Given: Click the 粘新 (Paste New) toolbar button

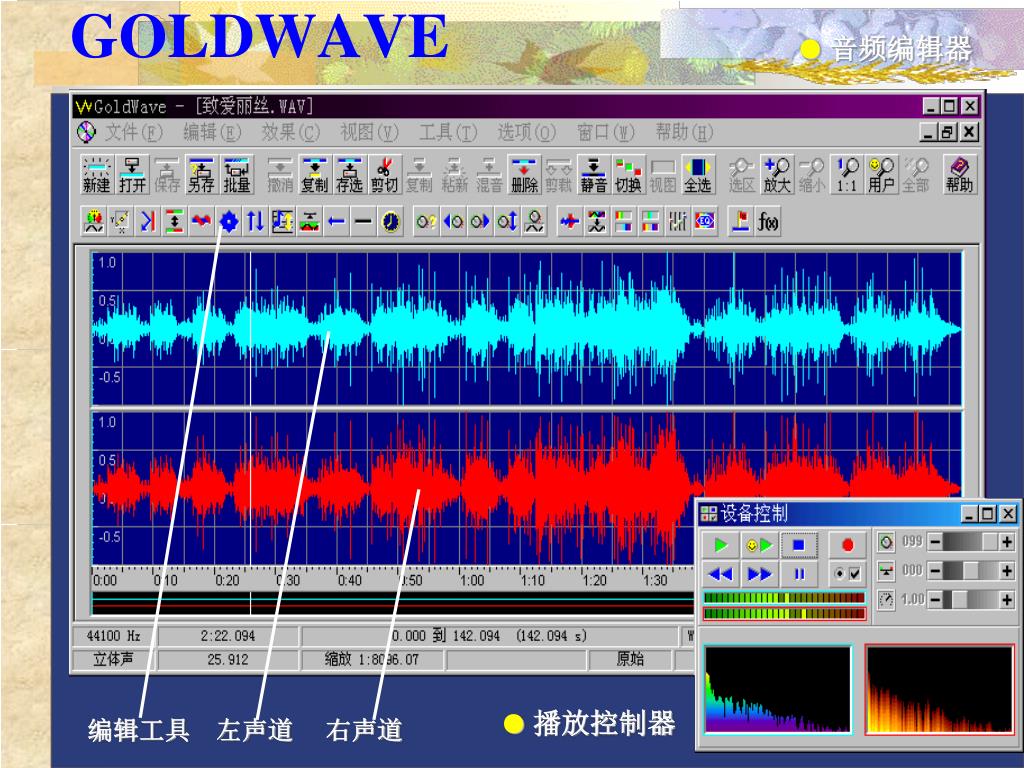Looking at the screenshot, I should click(x=454, y=174).
